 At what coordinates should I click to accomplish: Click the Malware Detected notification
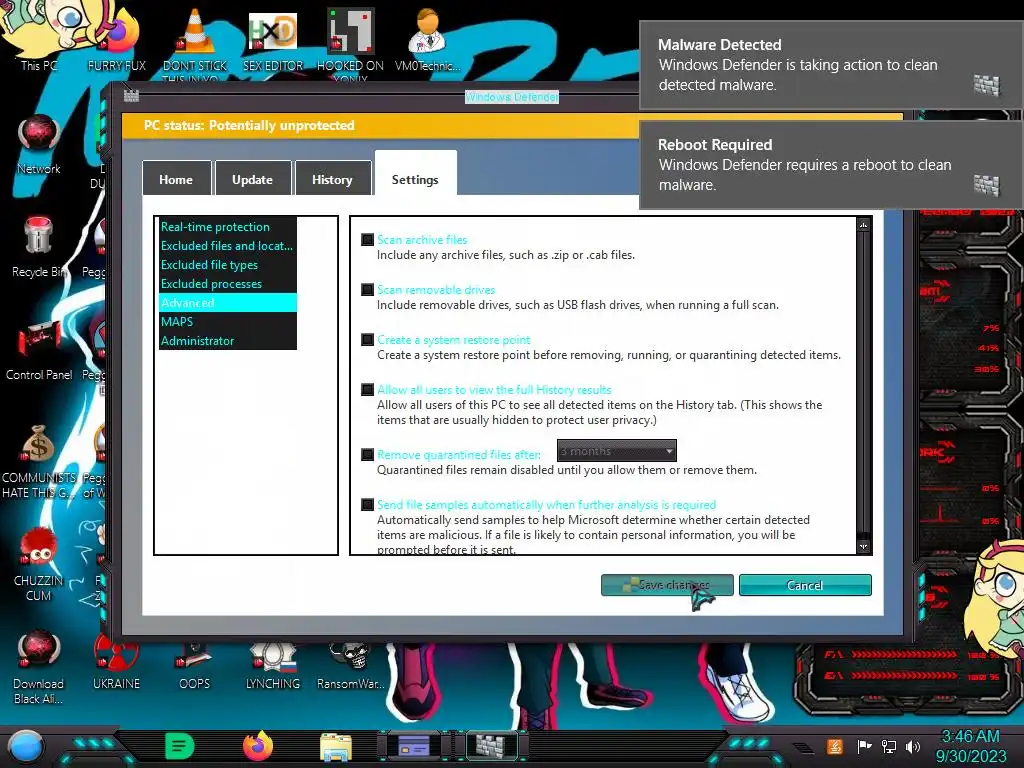point(831,65)
